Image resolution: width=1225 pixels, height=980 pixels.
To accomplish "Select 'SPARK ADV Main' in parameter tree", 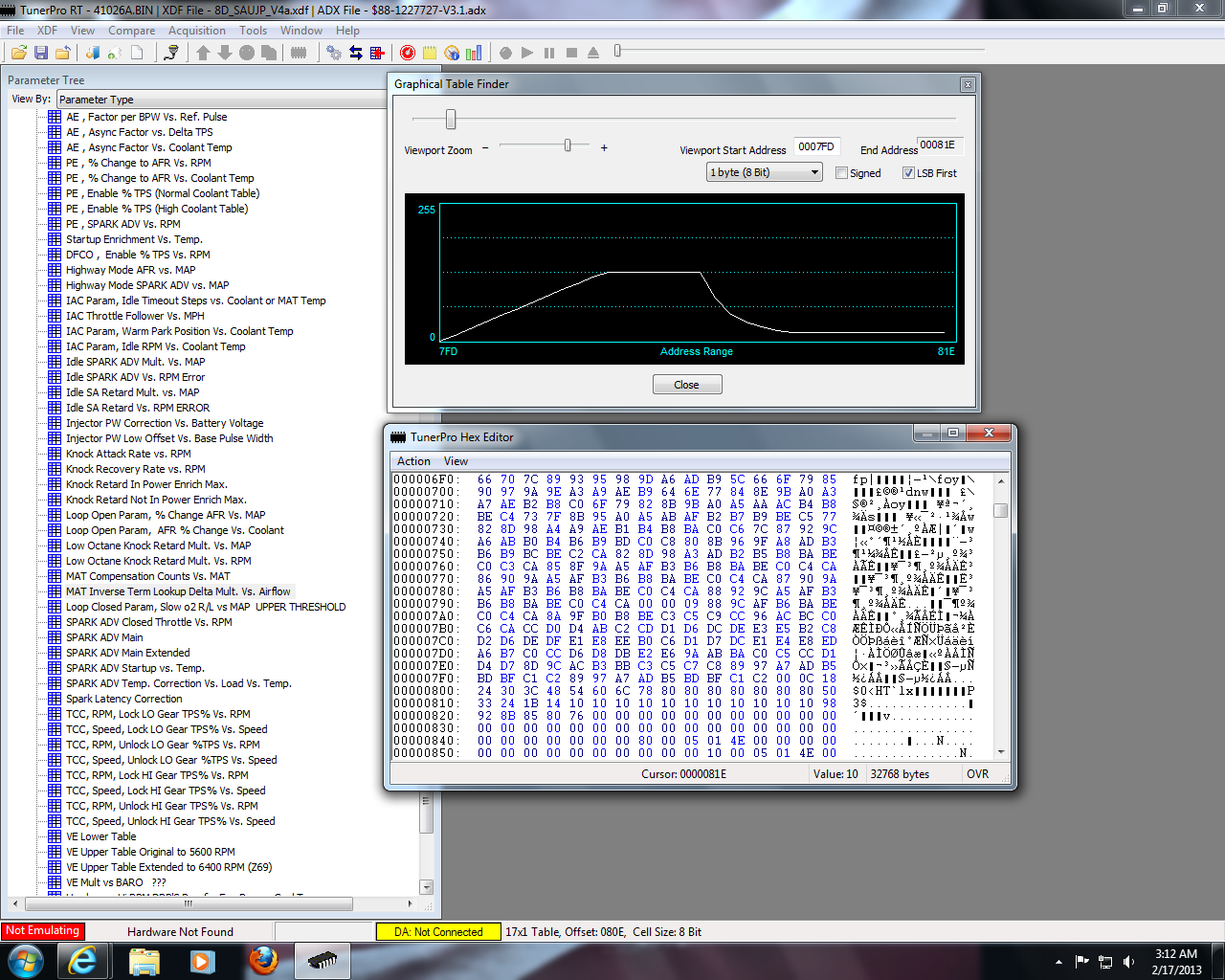I will (x=104, y=637).
